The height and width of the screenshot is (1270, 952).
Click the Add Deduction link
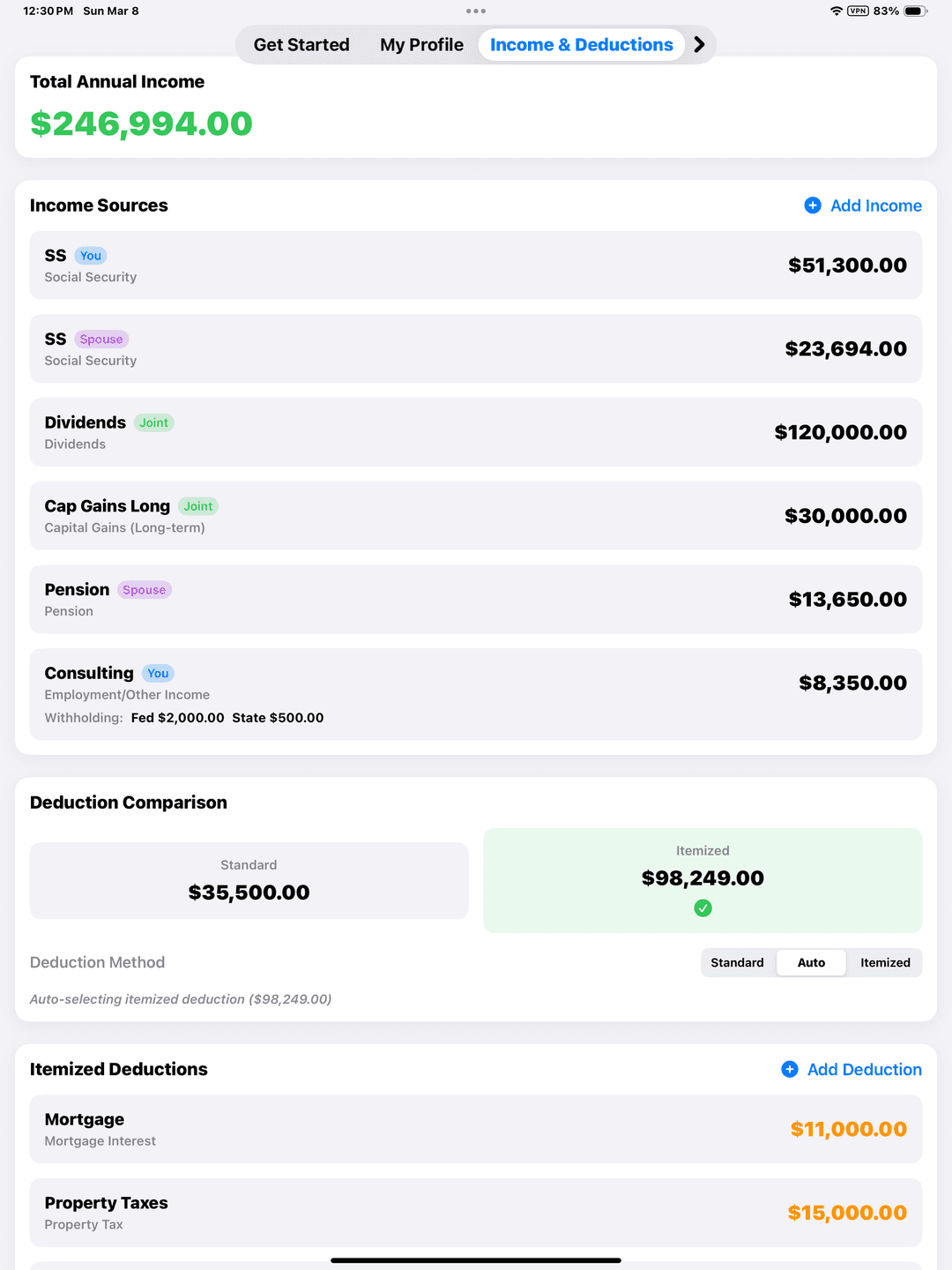click(x=864, y=1069)
